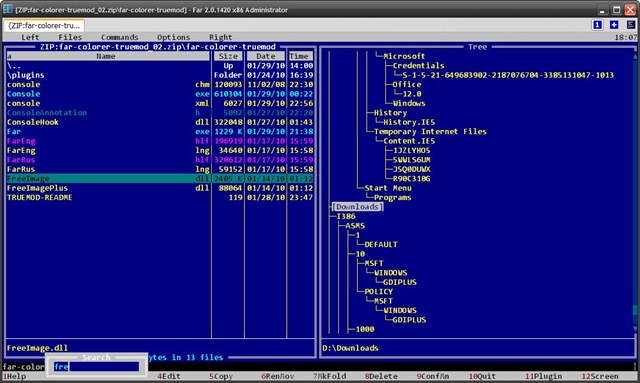640x383 pixels.
Task: Select the \plugins folder row
Action: (160, 75)
